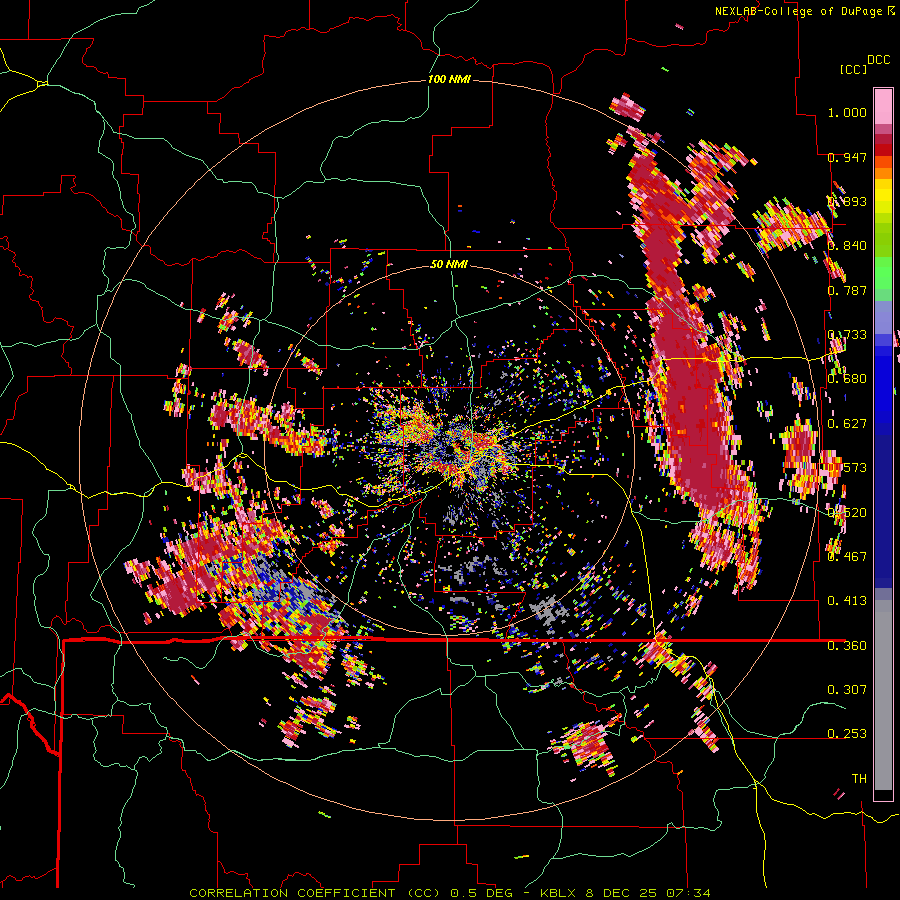Select the 0.787 scale value
The image size is (900, 900).
[x=847, y=290]
